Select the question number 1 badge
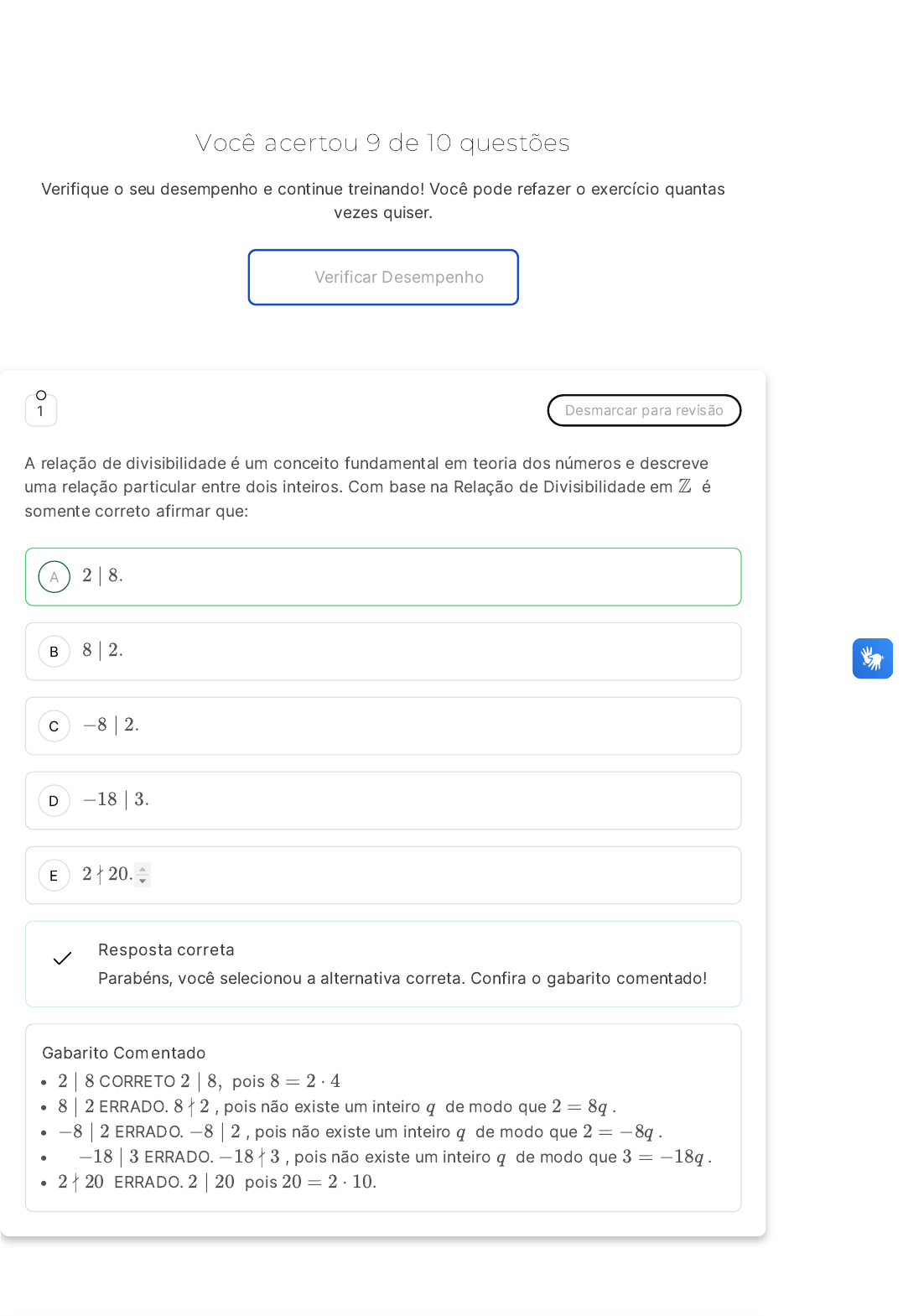903x1316 pixels. pos(41,411)
